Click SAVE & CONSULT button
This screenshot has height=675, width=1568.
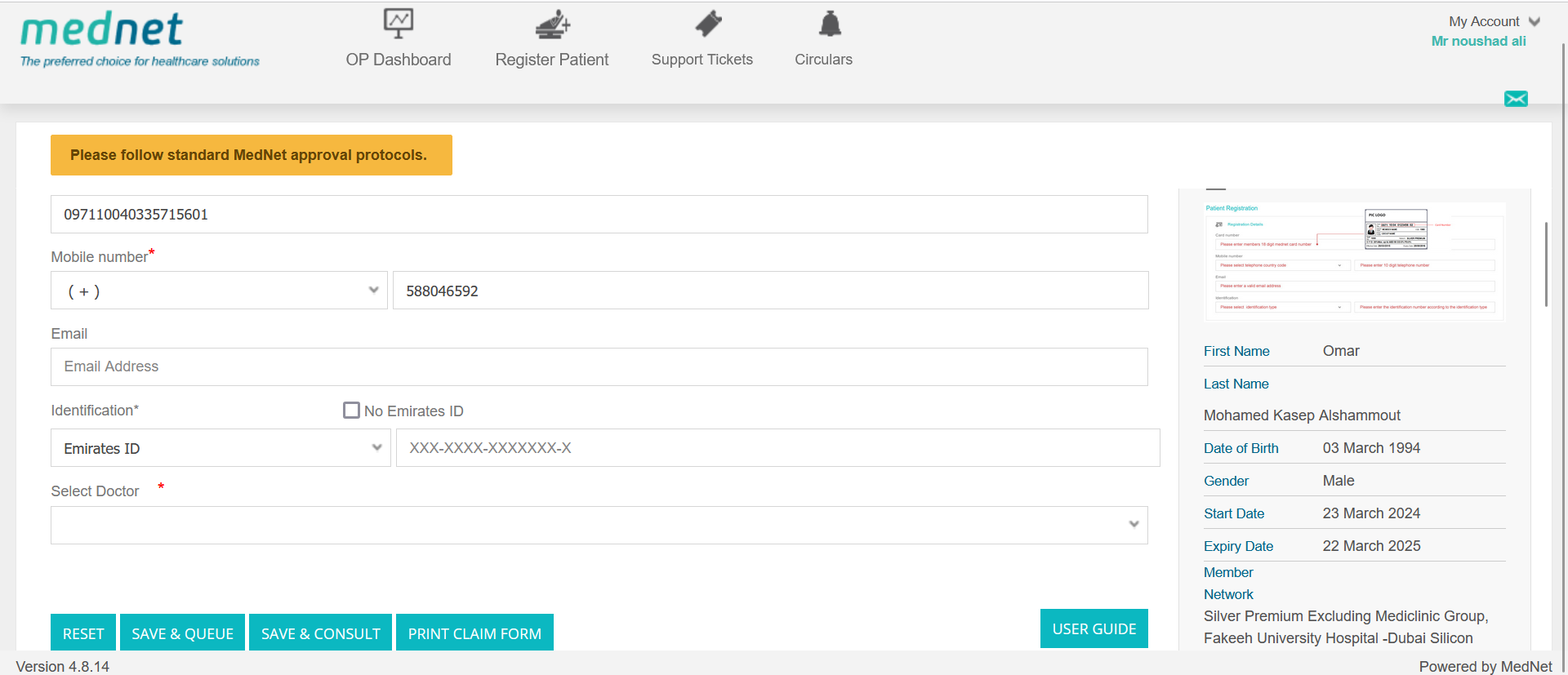321,633
